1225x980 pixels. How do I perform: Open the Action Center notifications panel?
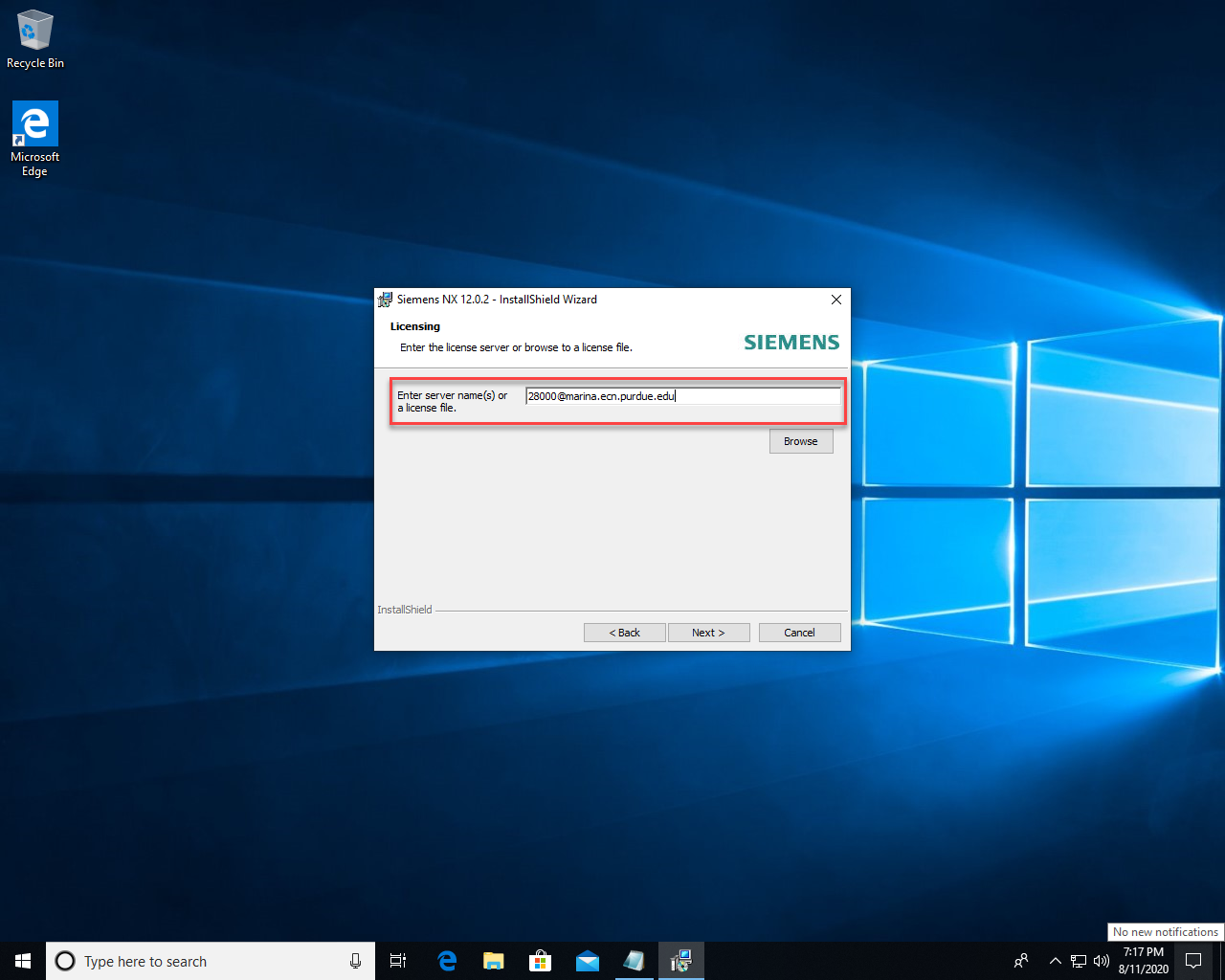(x=1193, y=961)
